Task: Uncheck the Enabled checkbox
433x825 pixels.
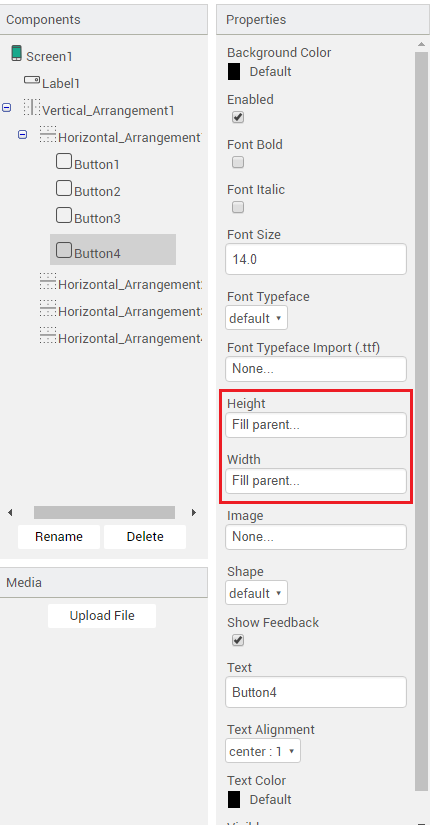Action: 238,117
